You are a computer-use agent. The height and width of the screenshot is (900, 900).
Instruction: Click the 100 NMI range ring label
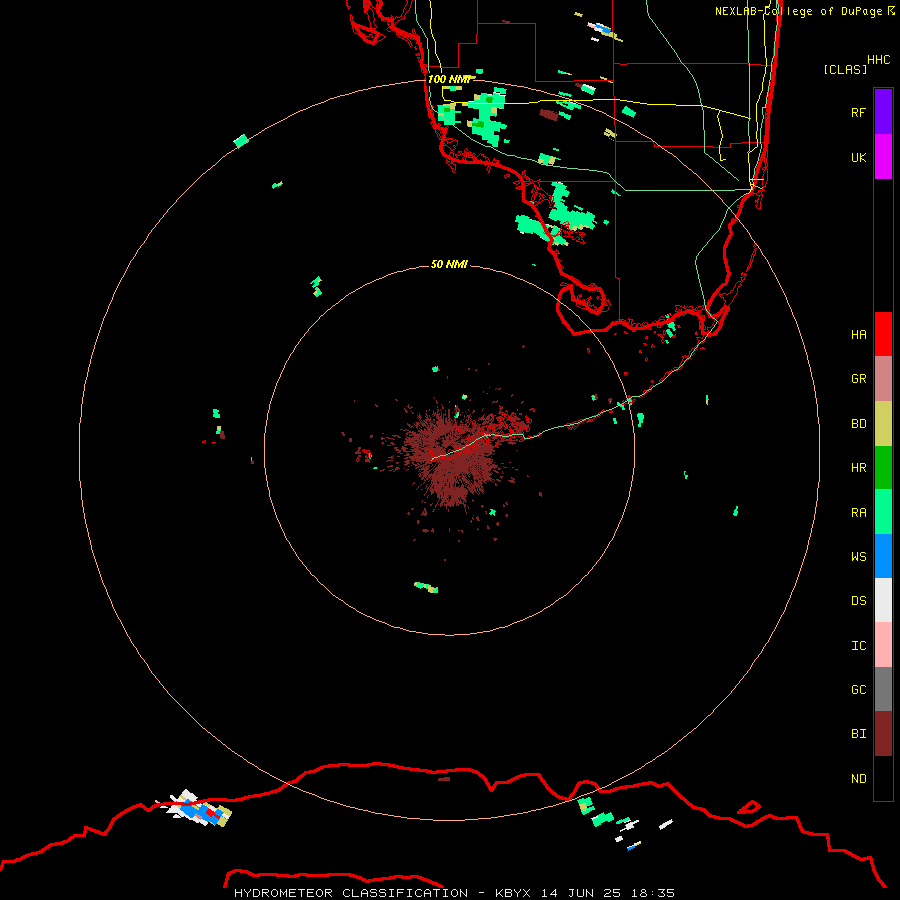click(449, 79)
